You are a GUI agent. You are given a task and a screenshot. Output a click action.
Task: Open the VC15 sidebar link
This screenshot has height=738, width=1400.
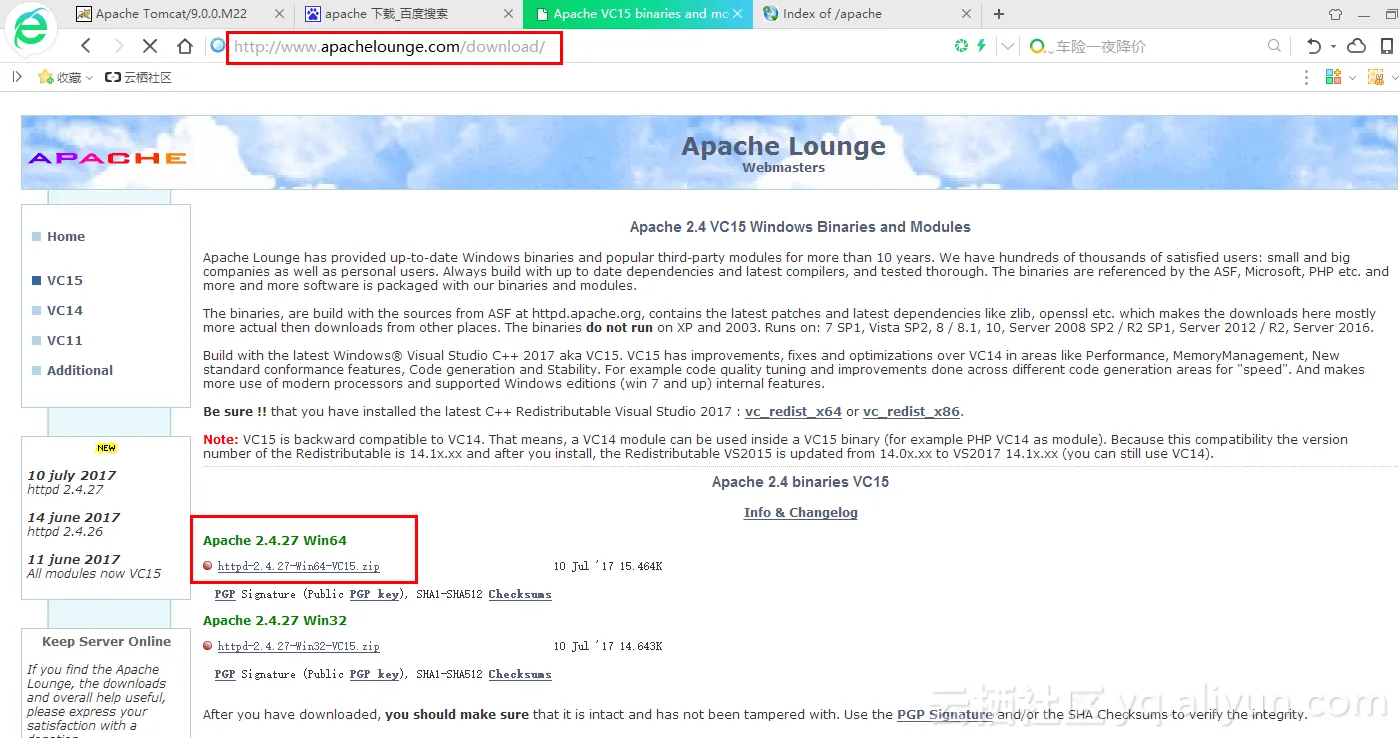point(65,281)
